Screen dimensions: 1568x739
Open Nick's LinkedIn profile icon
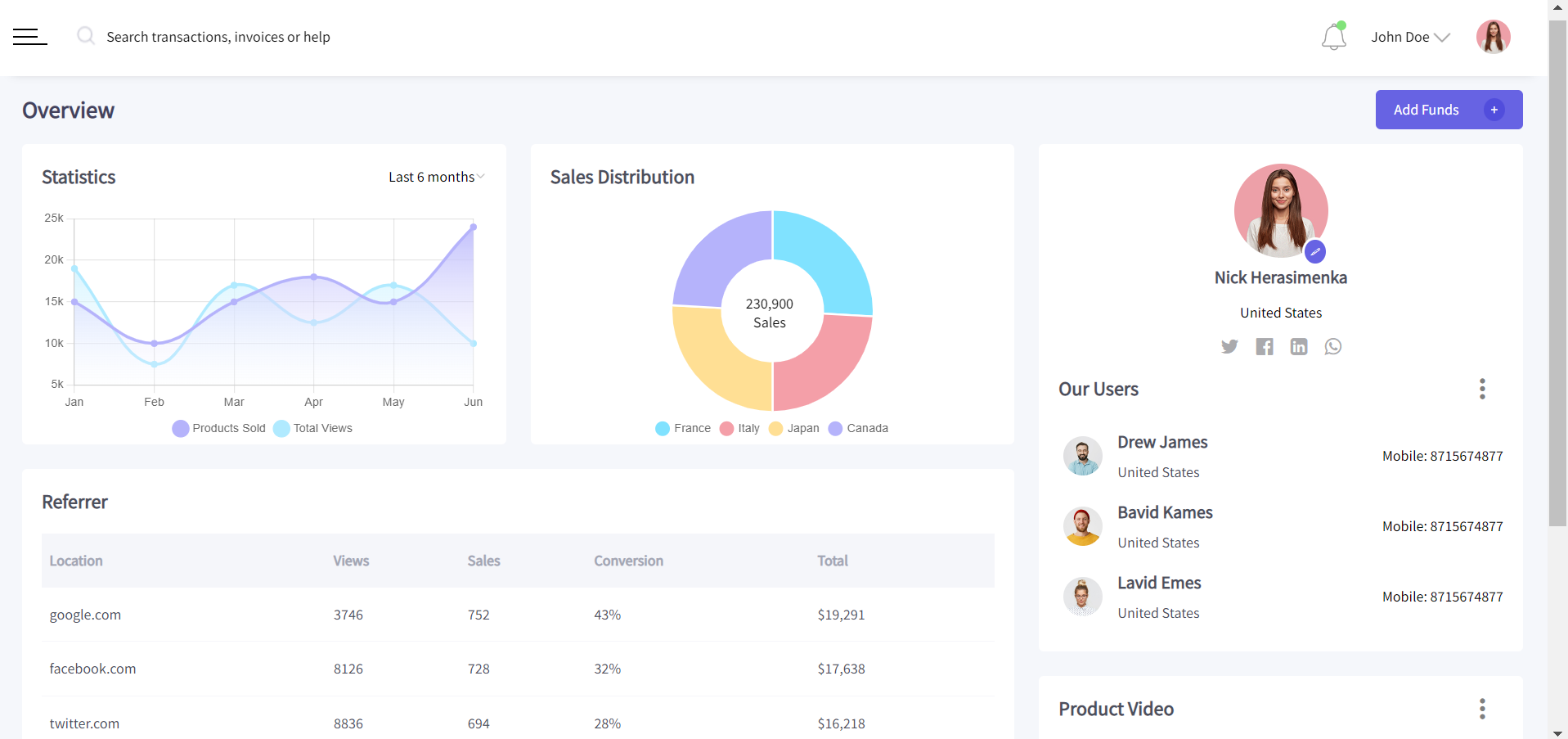(x=1298, y=346)
